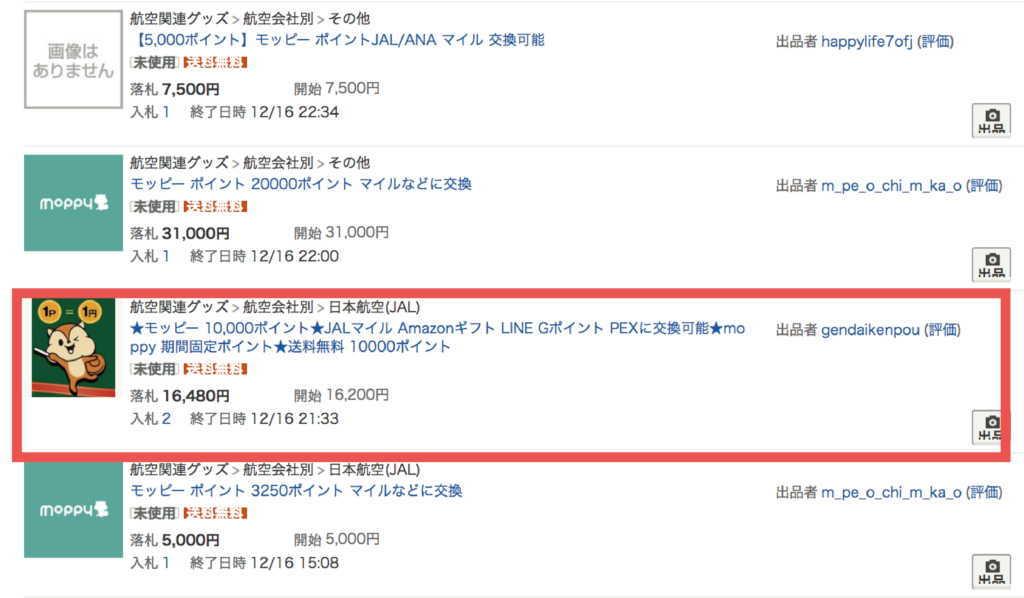
Task: Open the モッピー ポイント 3250ポイント listing title
Action: 296,490
